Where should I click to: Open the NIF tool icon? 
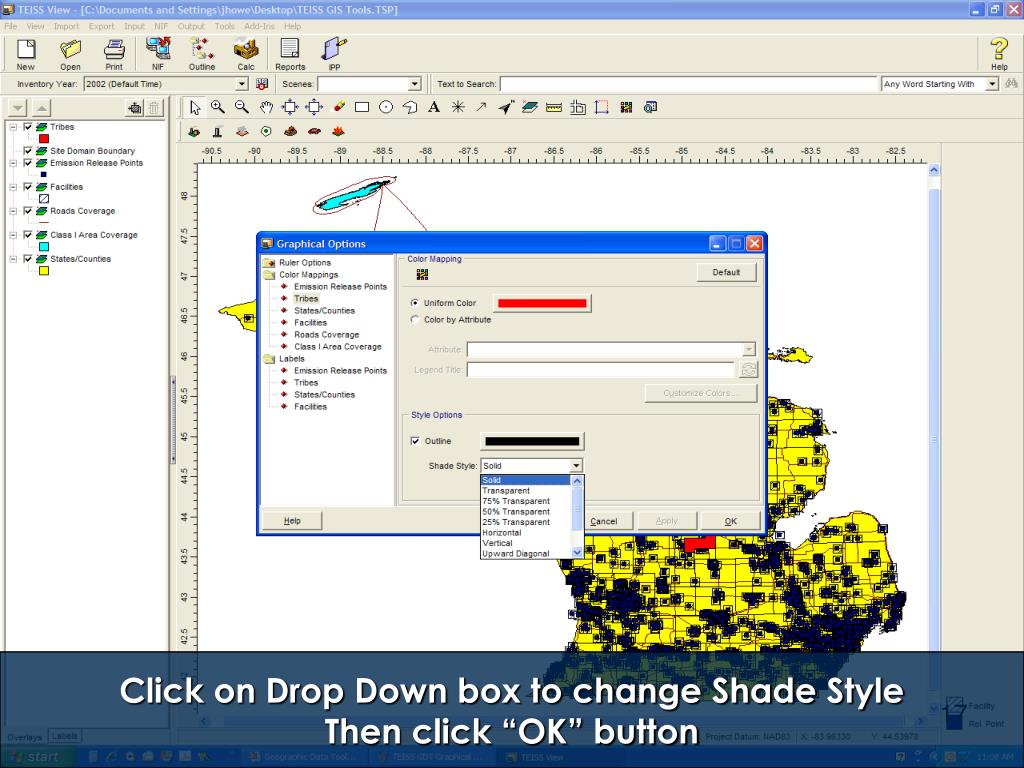pyautogui.click(x=158, y=54)
